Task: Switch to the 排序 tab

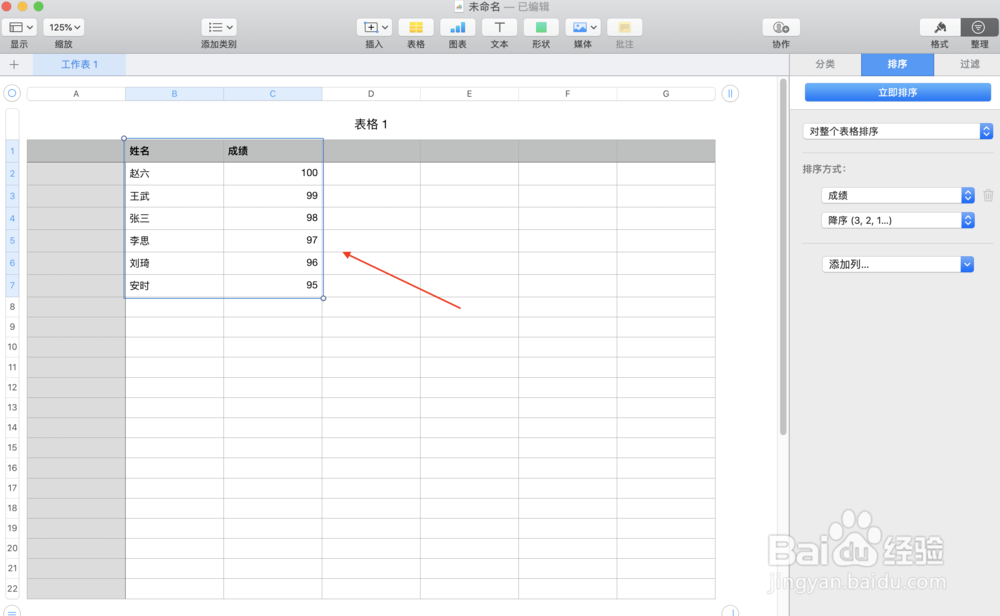Action: click(897, 64)
